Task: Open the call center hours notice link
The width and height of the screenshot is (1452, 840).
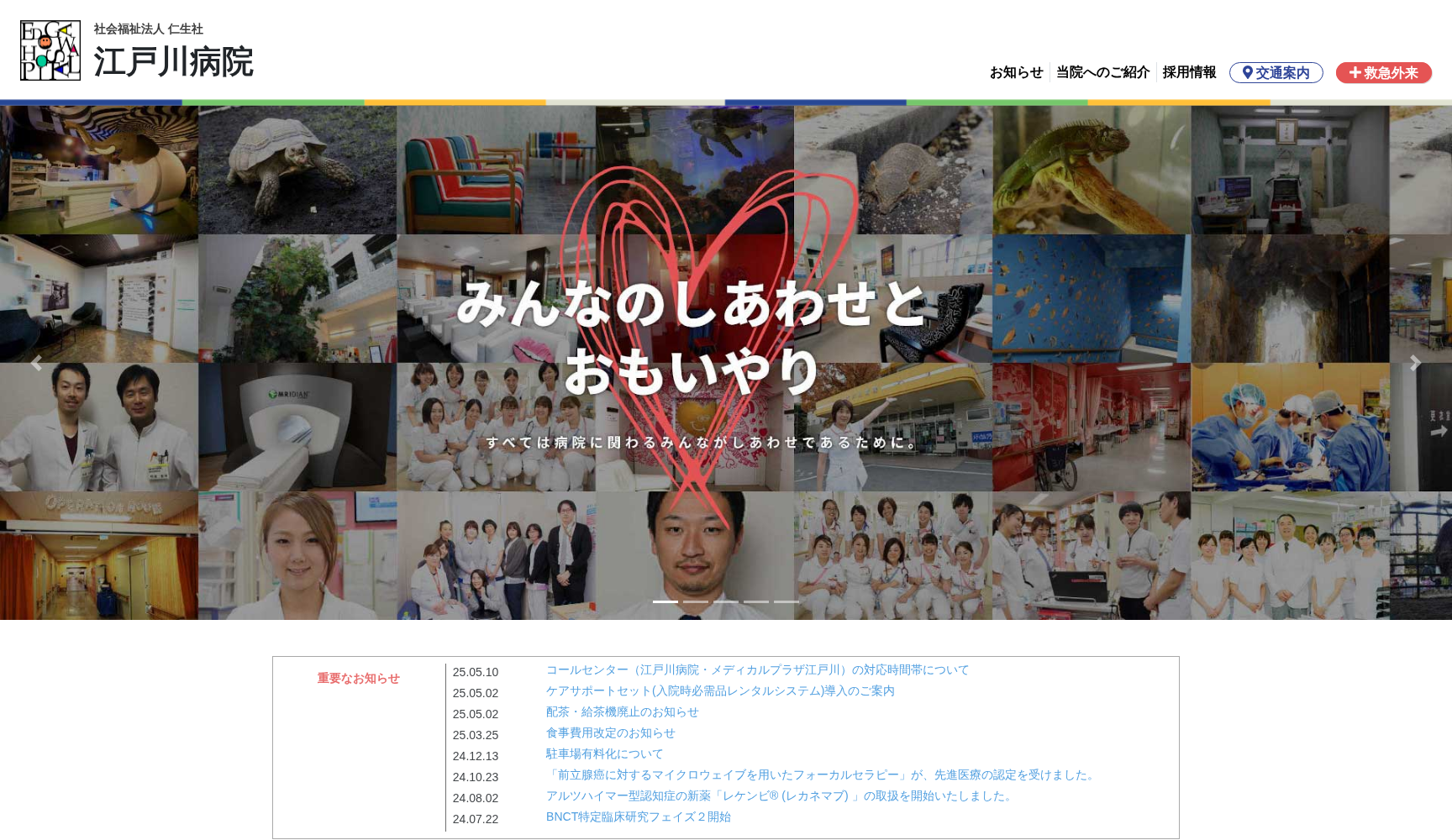Action: tap(755, 670)
